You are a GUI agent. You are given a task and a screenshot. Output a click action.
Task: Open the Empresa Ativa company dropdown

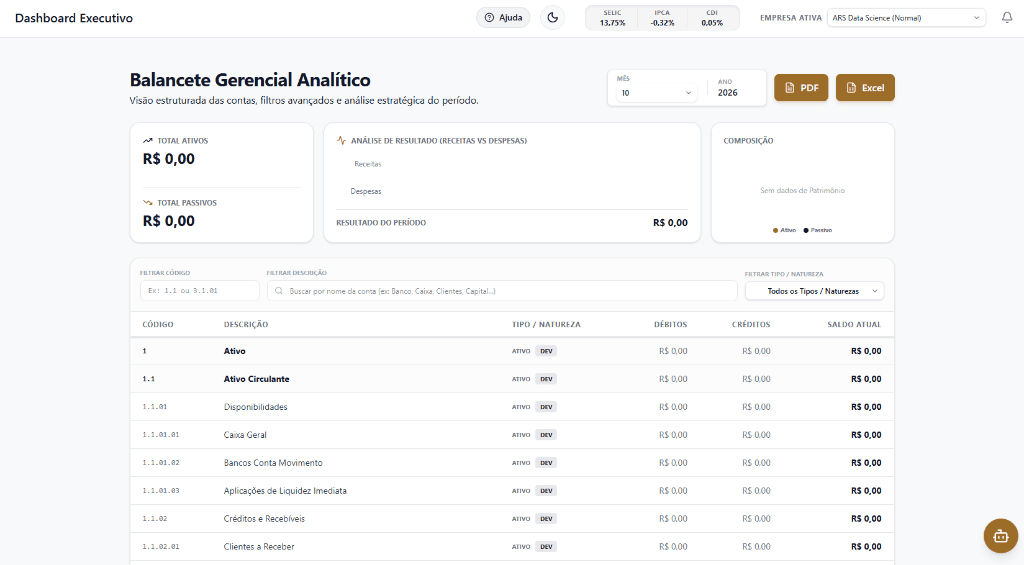[906, 18]
